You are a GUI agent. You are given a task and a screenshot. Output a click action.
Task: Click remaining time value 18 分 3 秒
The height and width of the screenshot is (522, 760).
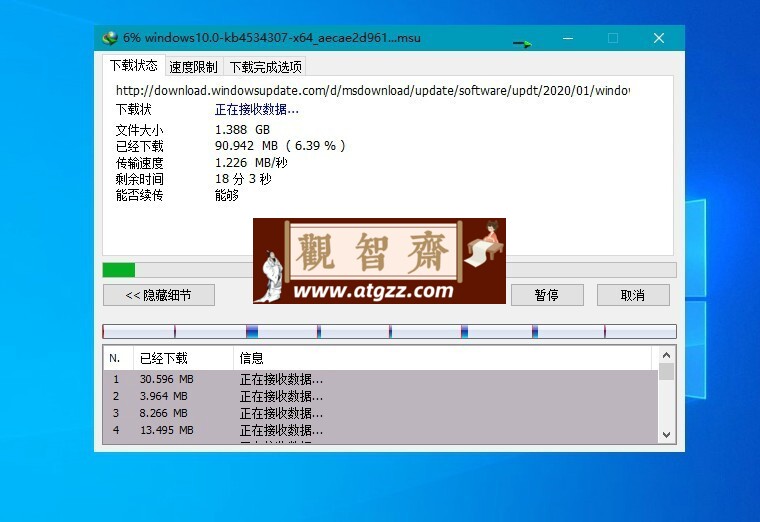point(243,179)
